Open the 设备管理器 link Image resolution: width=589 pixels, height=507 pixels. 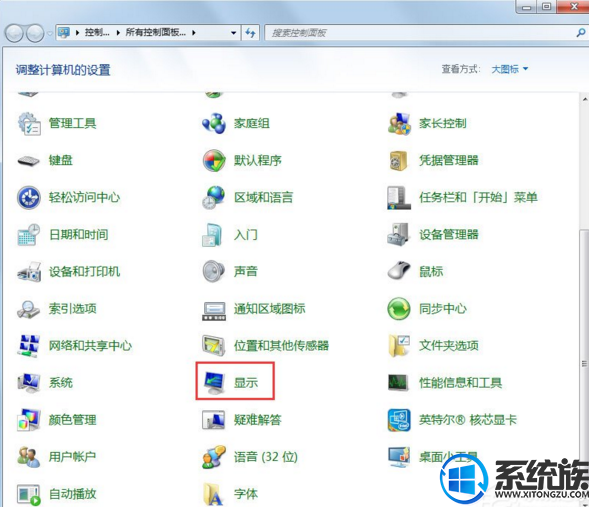coord(449,234)
